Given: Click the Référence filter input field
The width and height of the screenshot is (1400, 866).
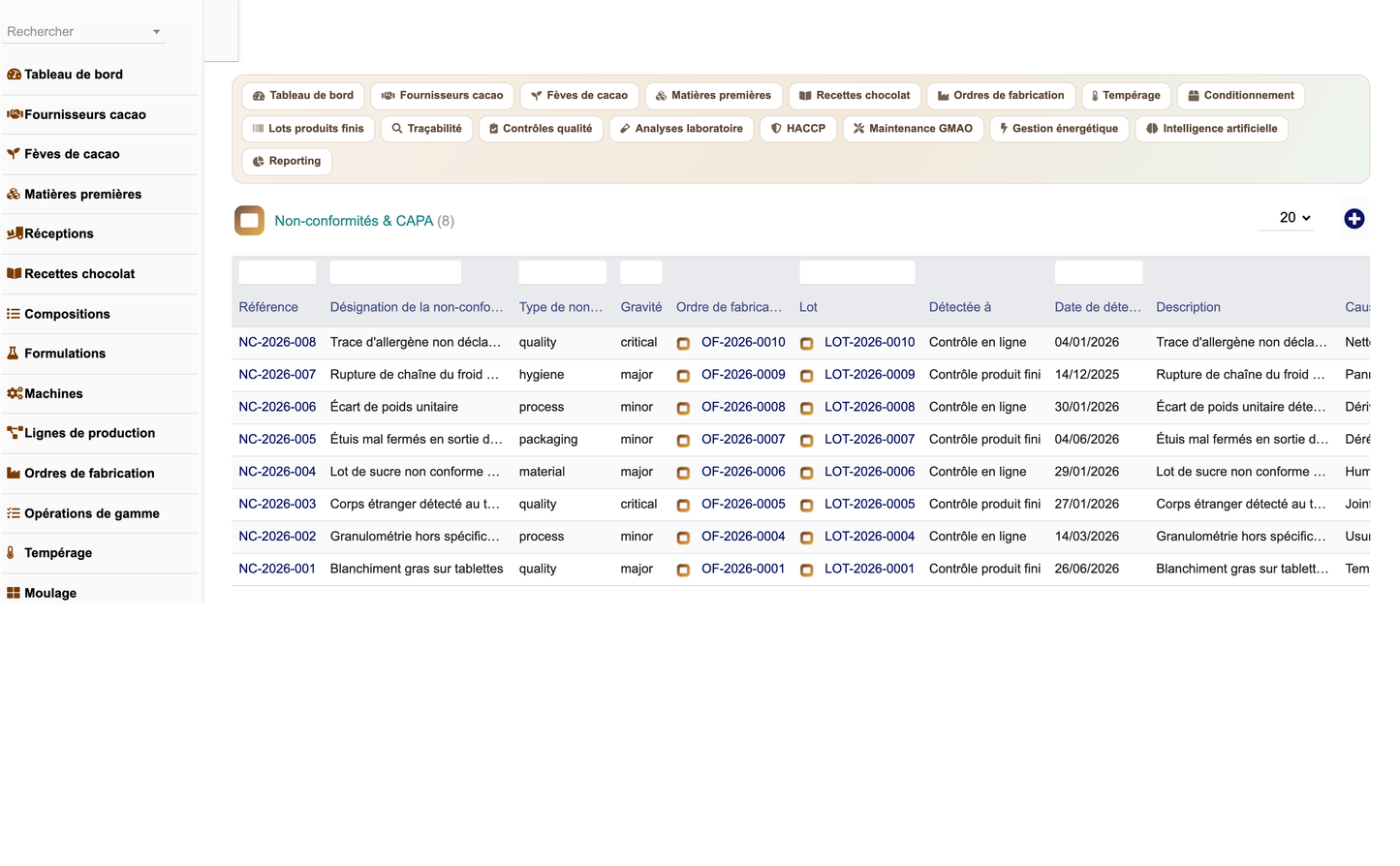Looking at the screenshot, I should click(277, 272).
